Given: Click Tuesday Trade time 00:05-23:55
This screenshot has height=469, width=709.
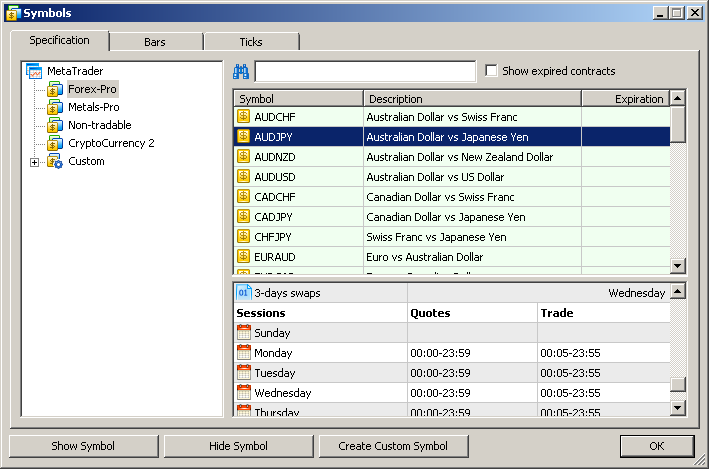Looking at the screenshot, I should coord(570,373).
